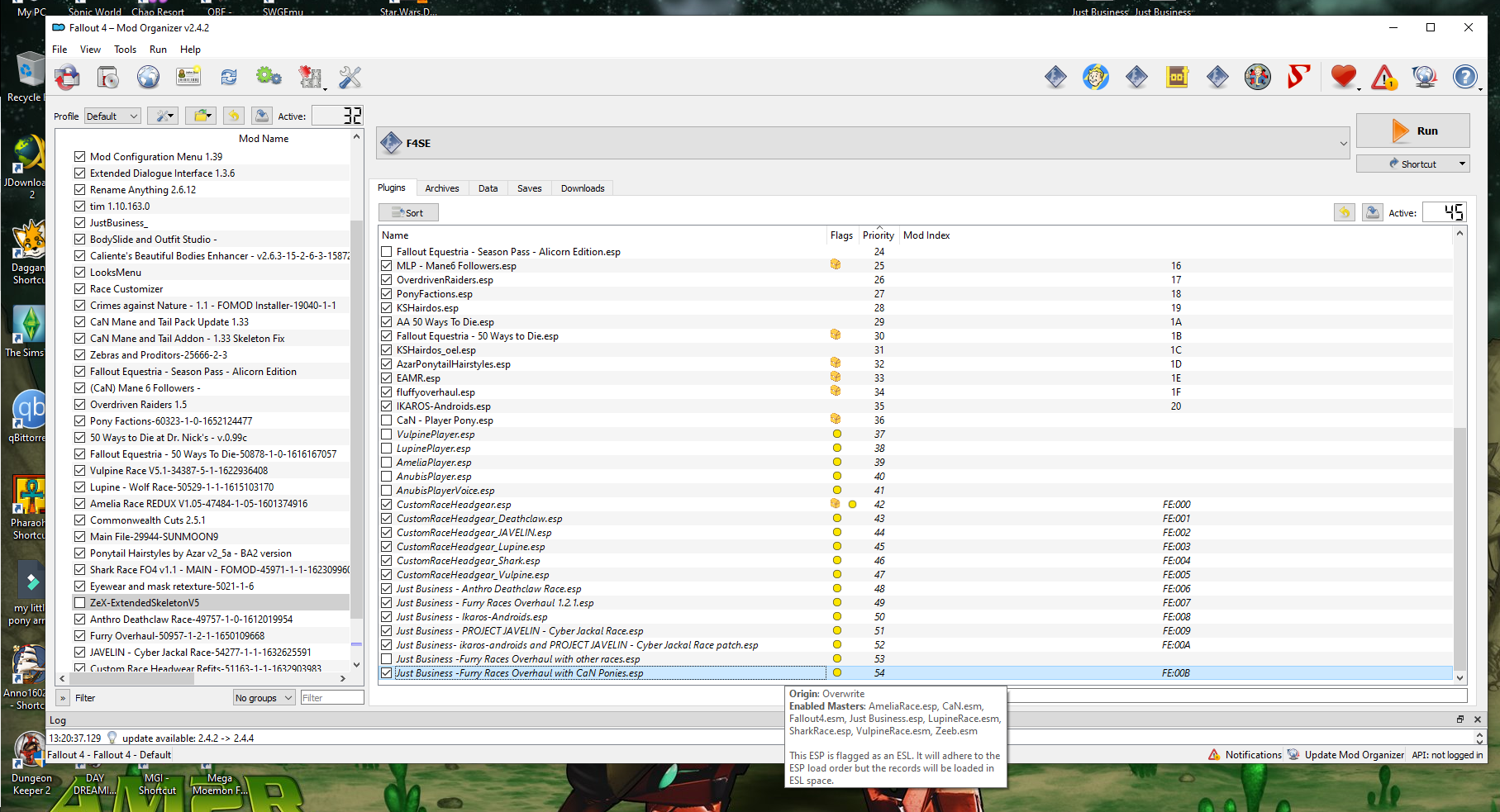The width and height of the screenshot is (1500, 812).
Task: Open the File menu
Action: pos(60,50)
